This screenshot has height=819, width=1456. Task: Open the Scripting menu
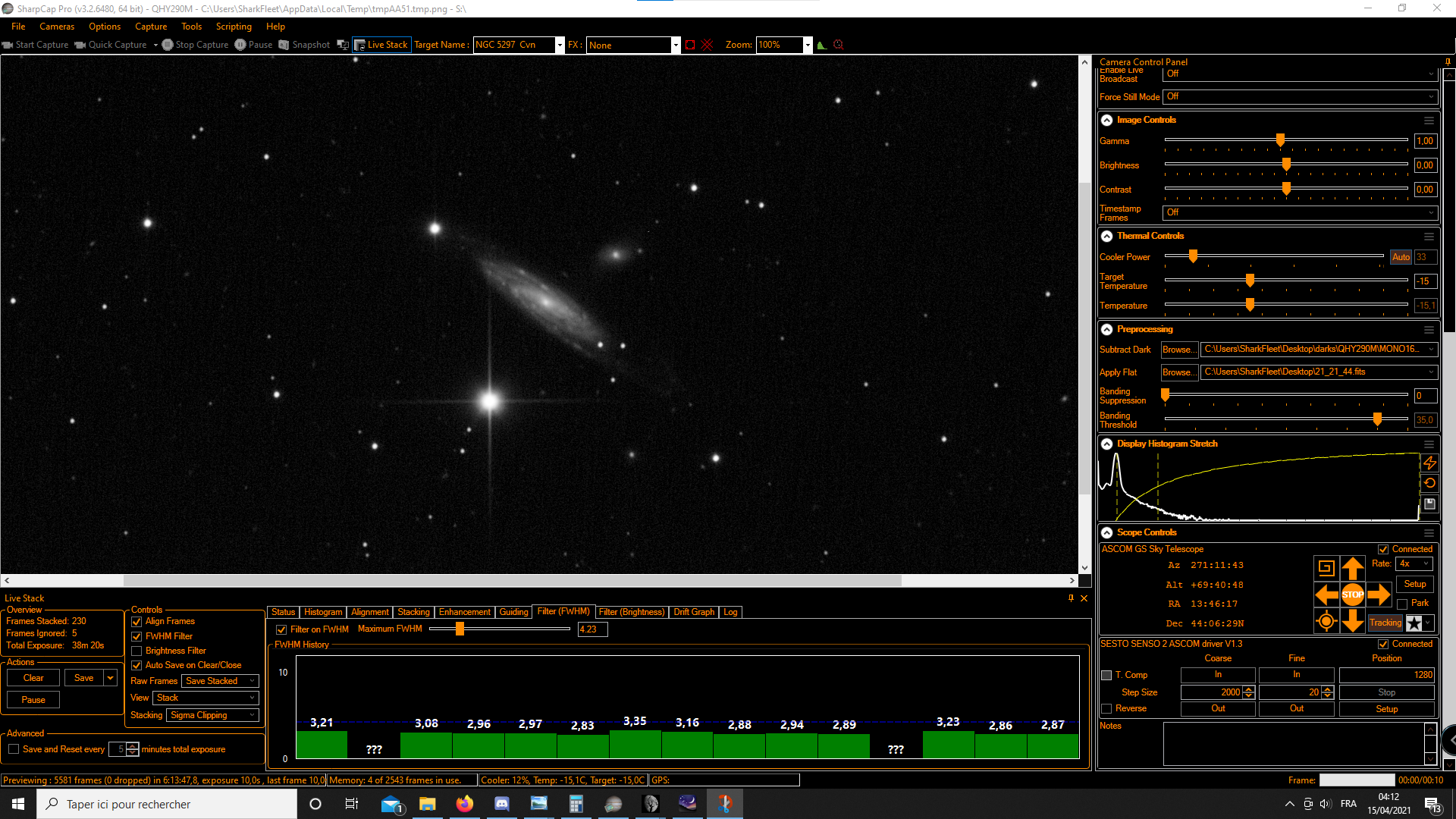(x=234, y=27)
